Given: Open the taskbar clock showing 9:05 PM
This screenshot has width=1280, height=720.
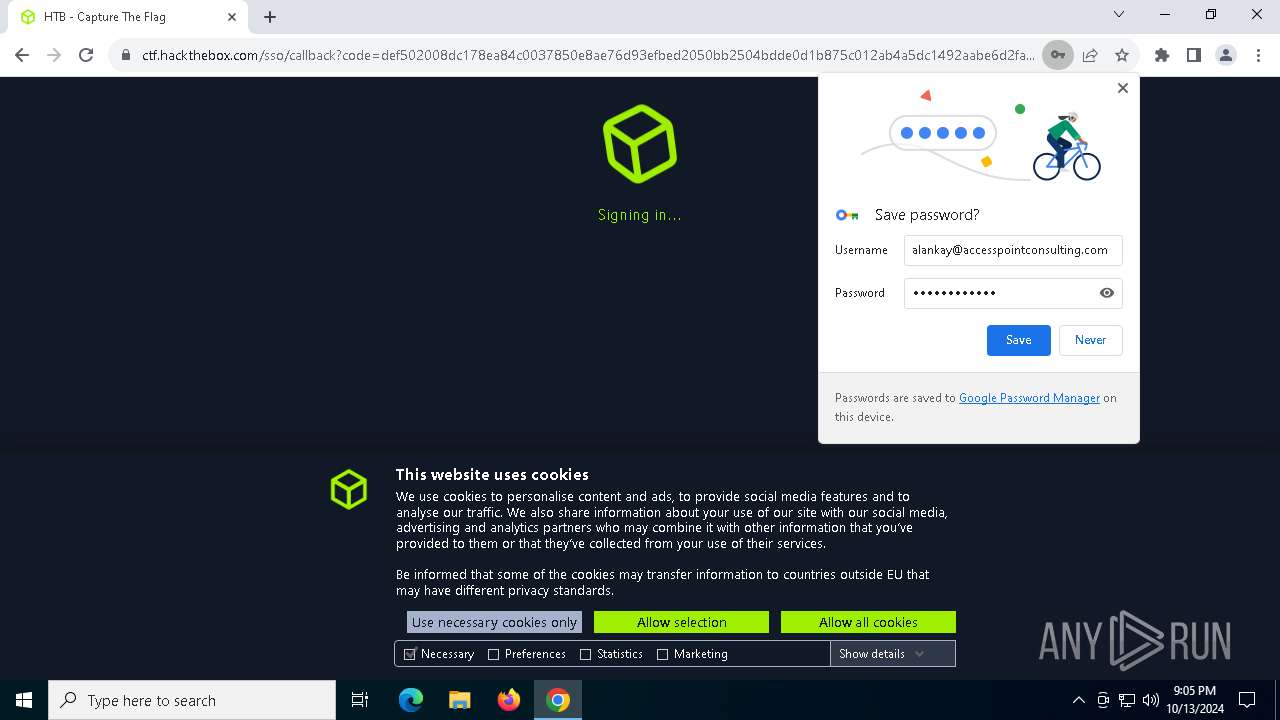Looking at the screenshot, I should coord(1195,700).
